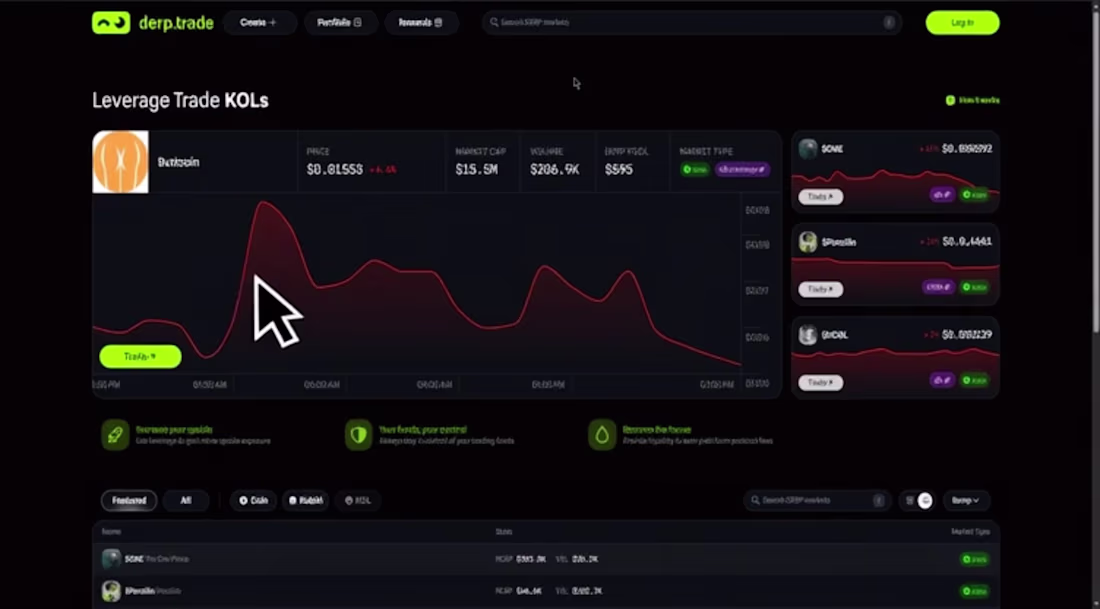Click the bottom side card's token avatar
Viewport: 1100px width, 609px height.
tap(808, 335)
